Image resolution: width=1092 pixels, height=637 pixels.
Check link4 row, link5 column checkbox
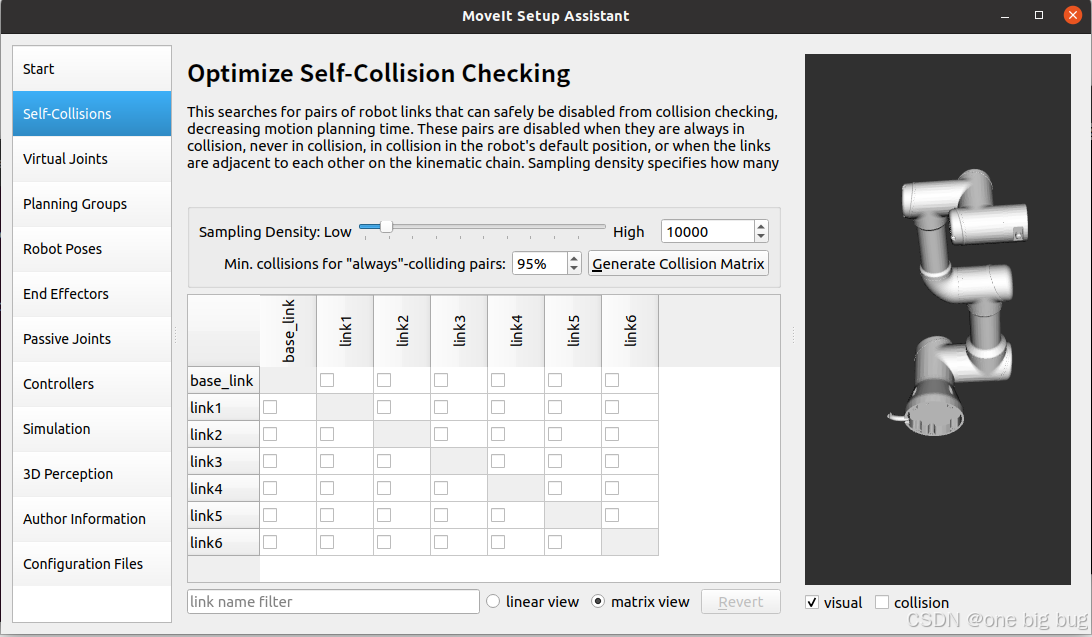coord(555,488)
